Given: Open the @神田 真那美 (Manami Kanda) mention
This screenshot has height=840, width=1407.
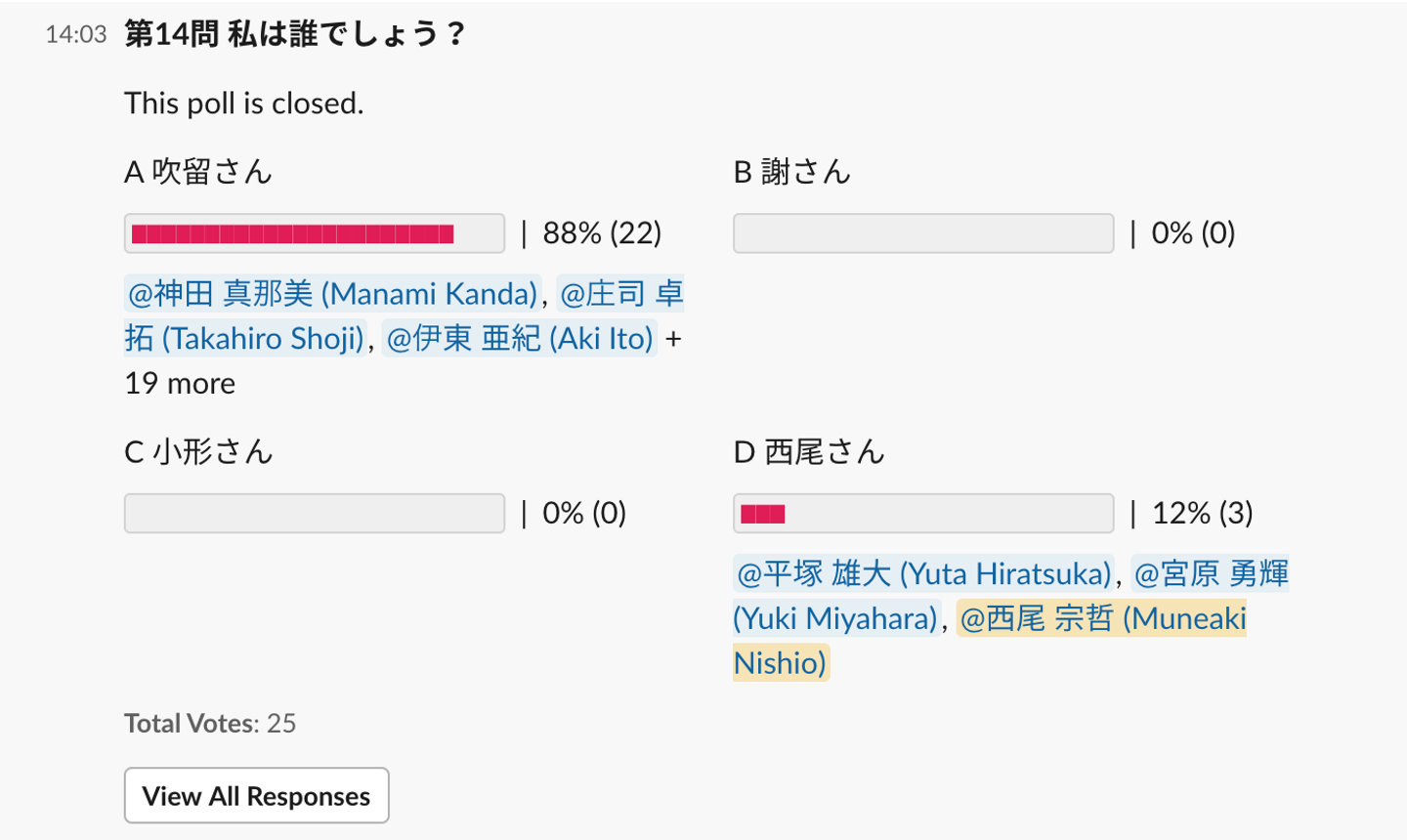Looking at the screenshot, I should (333, 294).
